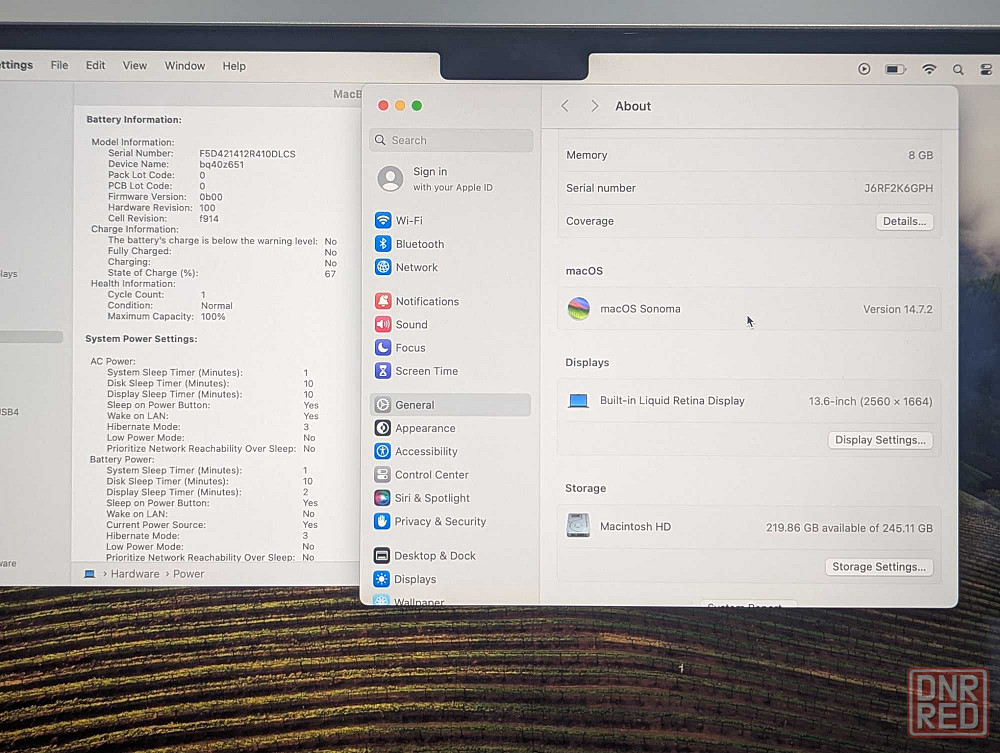Image resolution: width=1000 pixels, height=753 pixels.
Task: Open Storage Settings button
Action: point(879,567)
